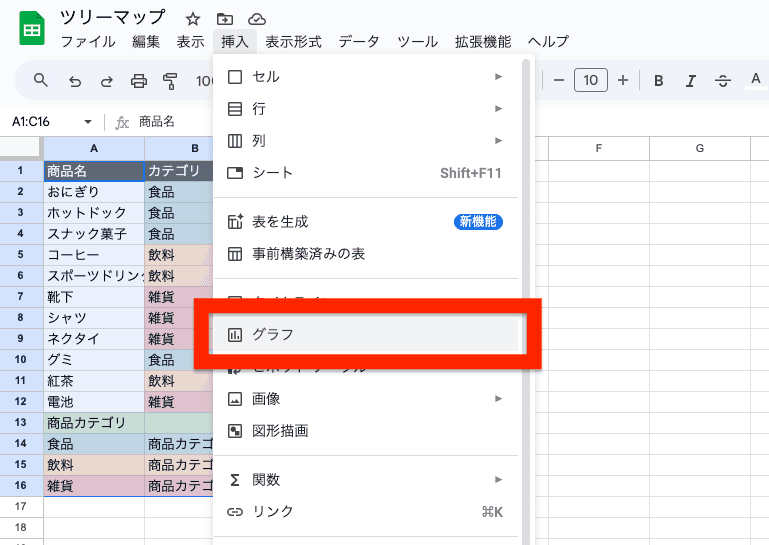Toggle italic formatting
The width and height of the screenshot is (769, 545).
[x=691, y=81]
